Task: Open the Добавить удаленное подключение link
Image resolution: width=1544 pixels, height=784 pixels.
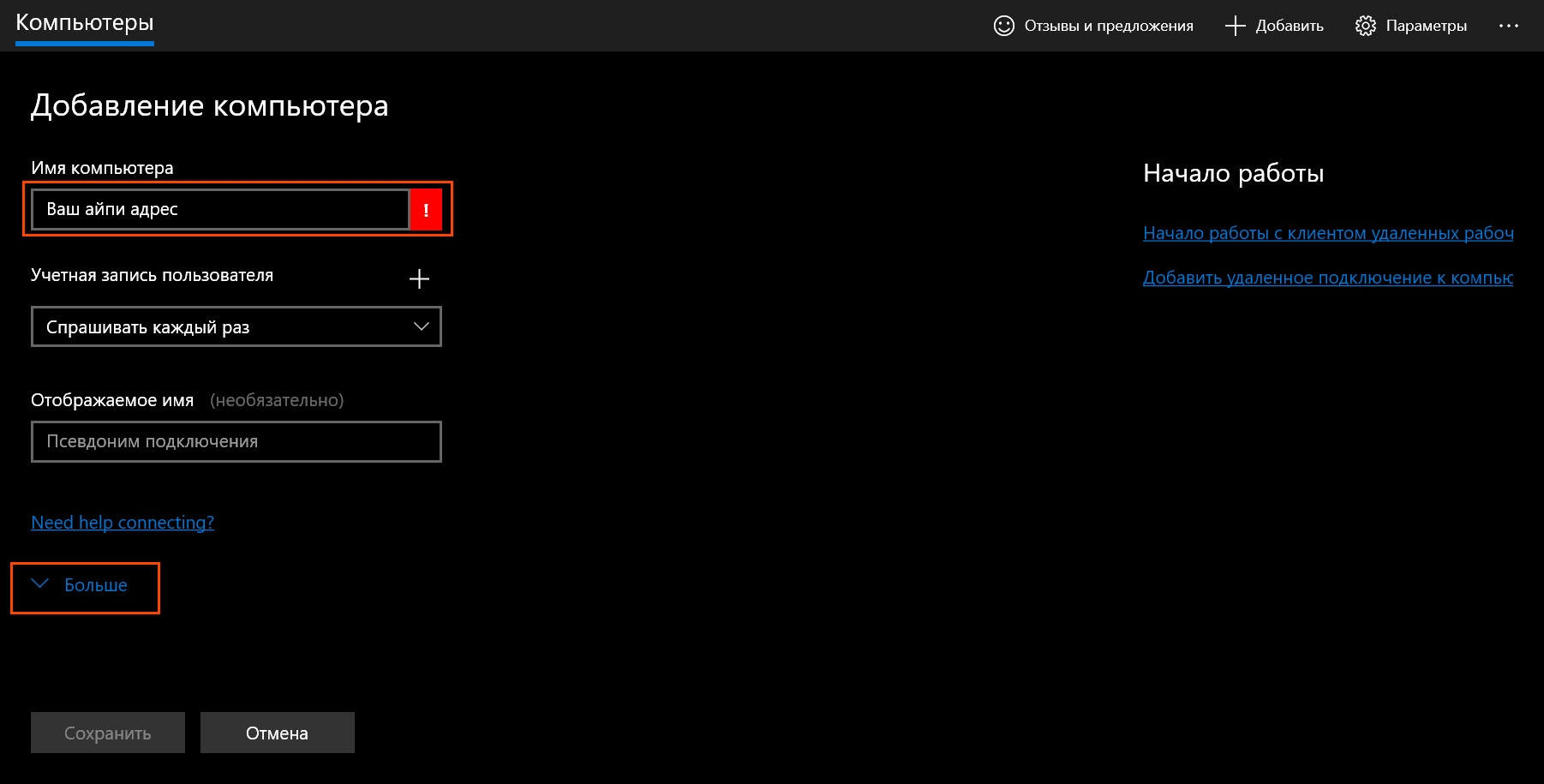Action: point(1327,278)
